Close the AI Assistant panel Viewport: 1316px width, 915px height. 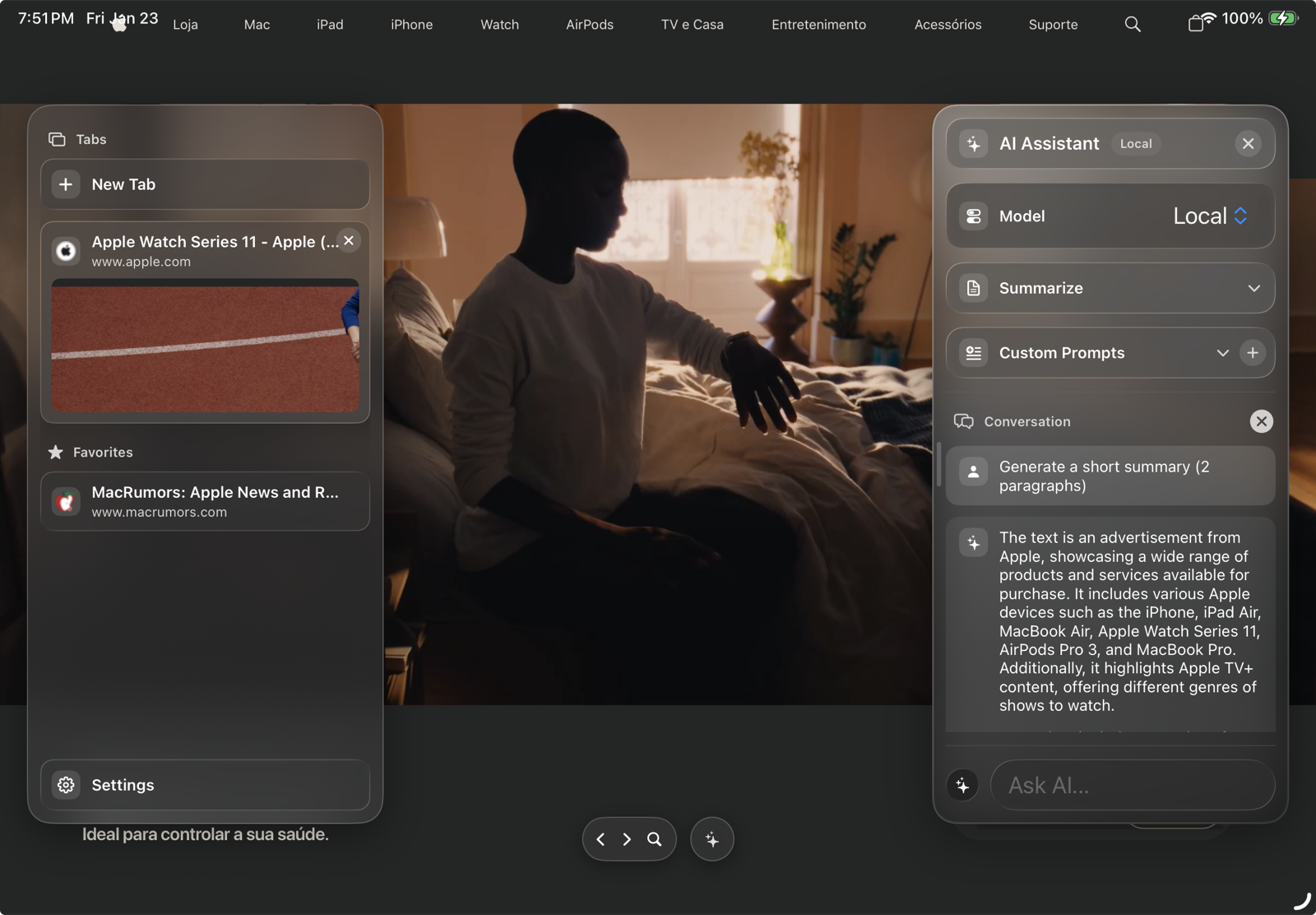[x=1249, y=144]
